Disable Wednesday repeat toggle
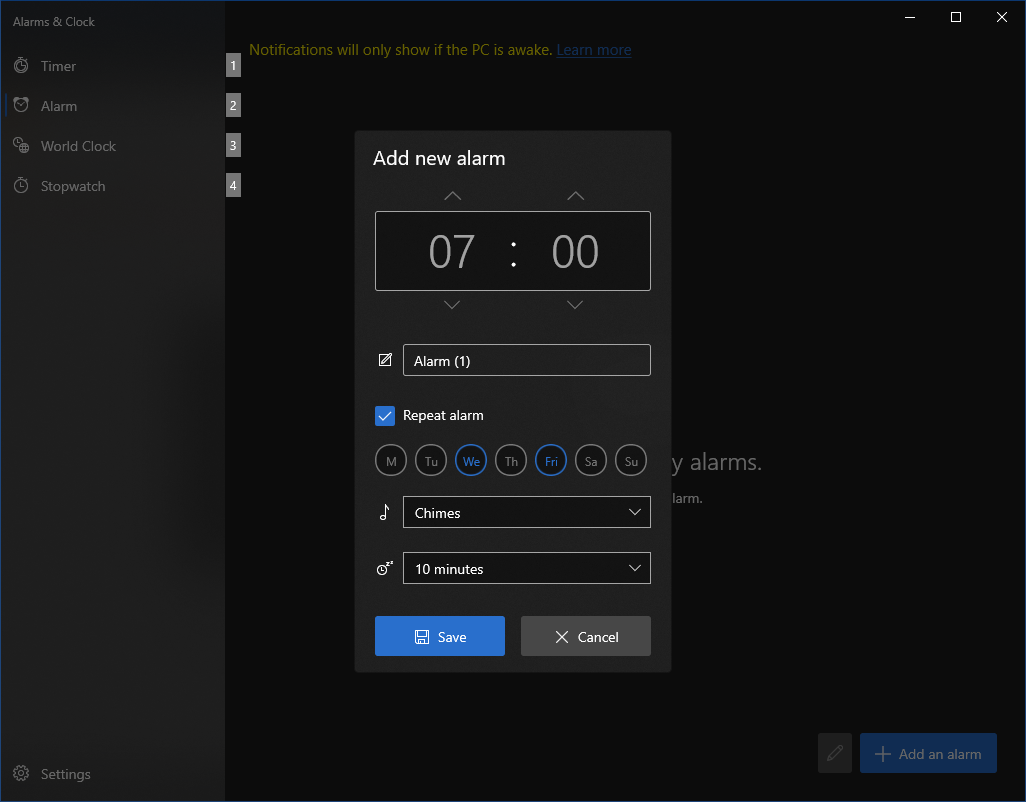1026x802 pixels. (x=471, y=460)
